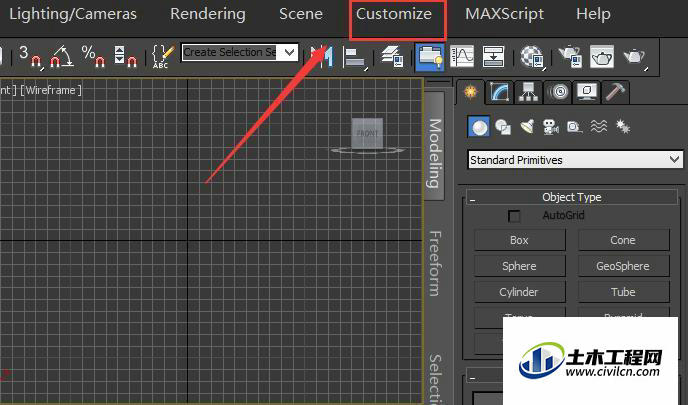Click the FRONT ViewCube face
The height and width of the screenshot is (405, 688).
click(x=367, y=133)
